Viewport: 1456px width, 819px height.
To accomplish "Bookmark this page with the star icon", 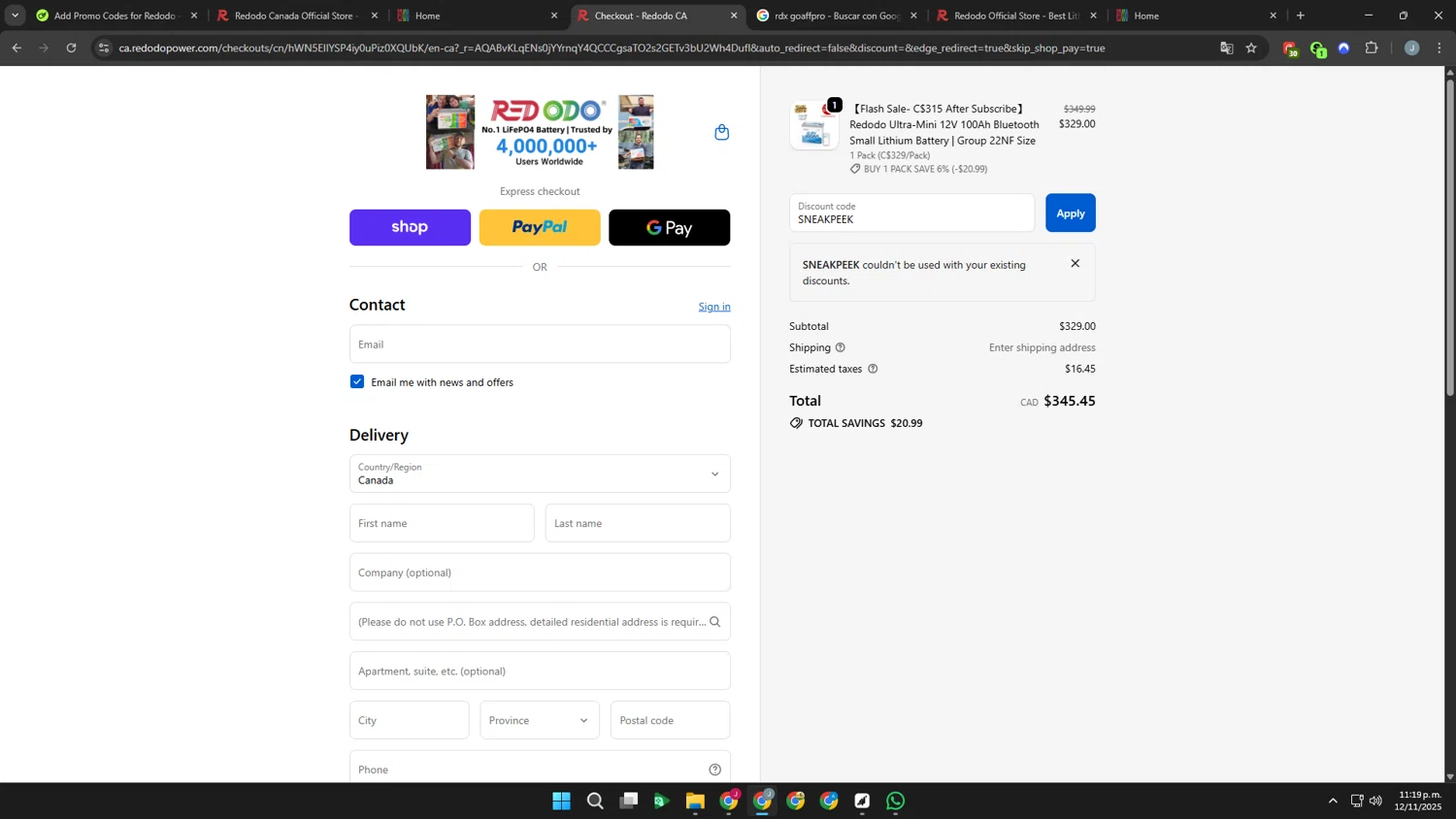I will [x=1251, y=48].
